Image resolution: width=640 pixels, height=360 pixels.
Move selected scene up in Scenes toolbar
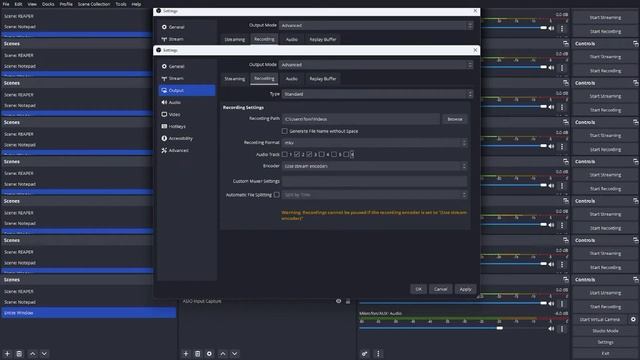33,353
